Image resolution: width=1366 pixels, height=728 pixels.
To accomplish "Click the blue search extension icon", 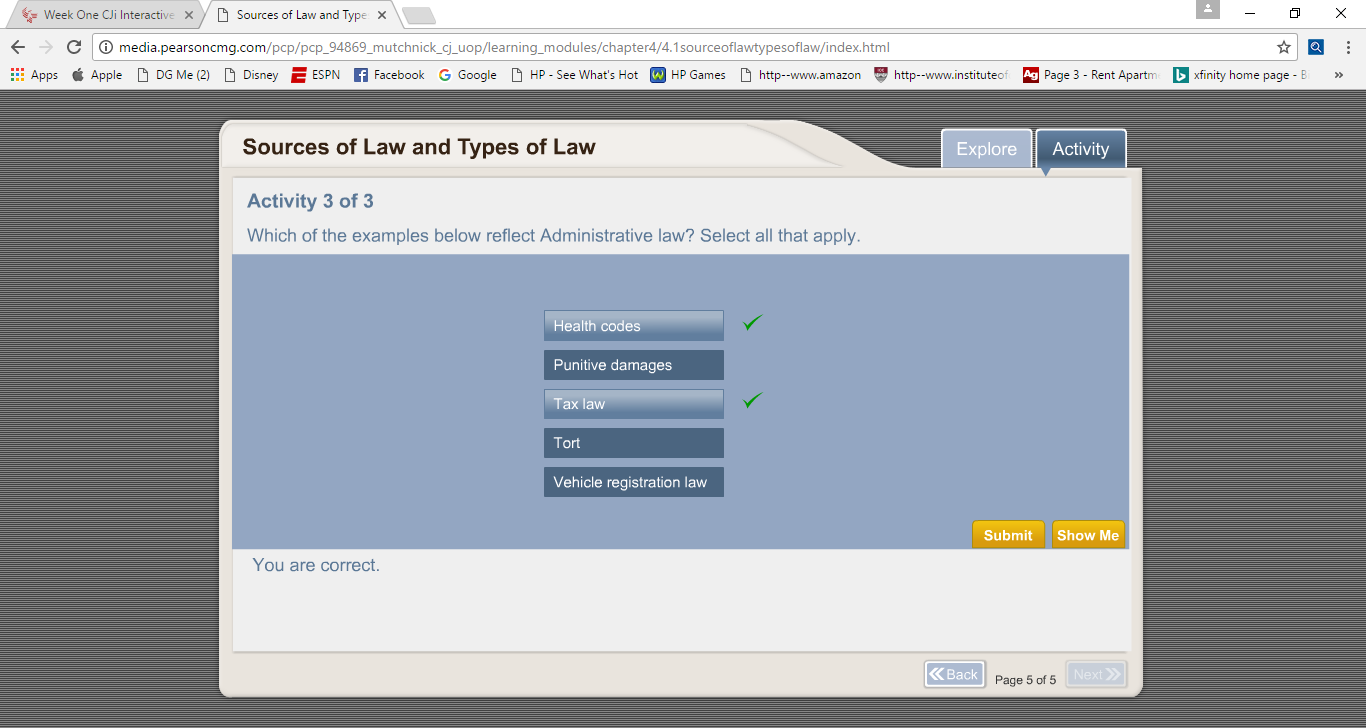I will coord(1316,47).
